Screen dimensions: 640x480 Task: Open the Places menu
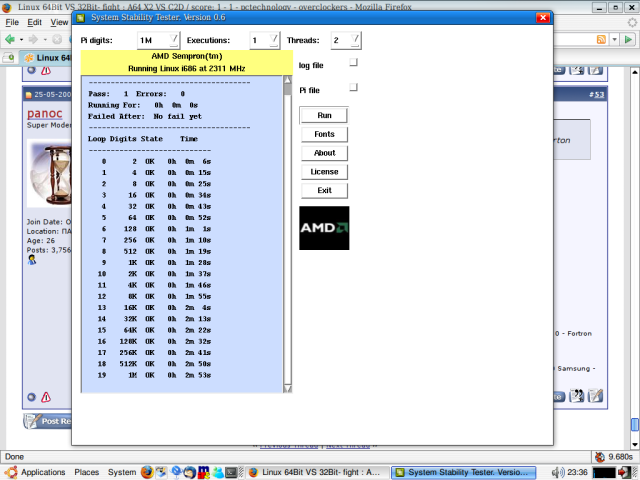(x=87, y=472)
